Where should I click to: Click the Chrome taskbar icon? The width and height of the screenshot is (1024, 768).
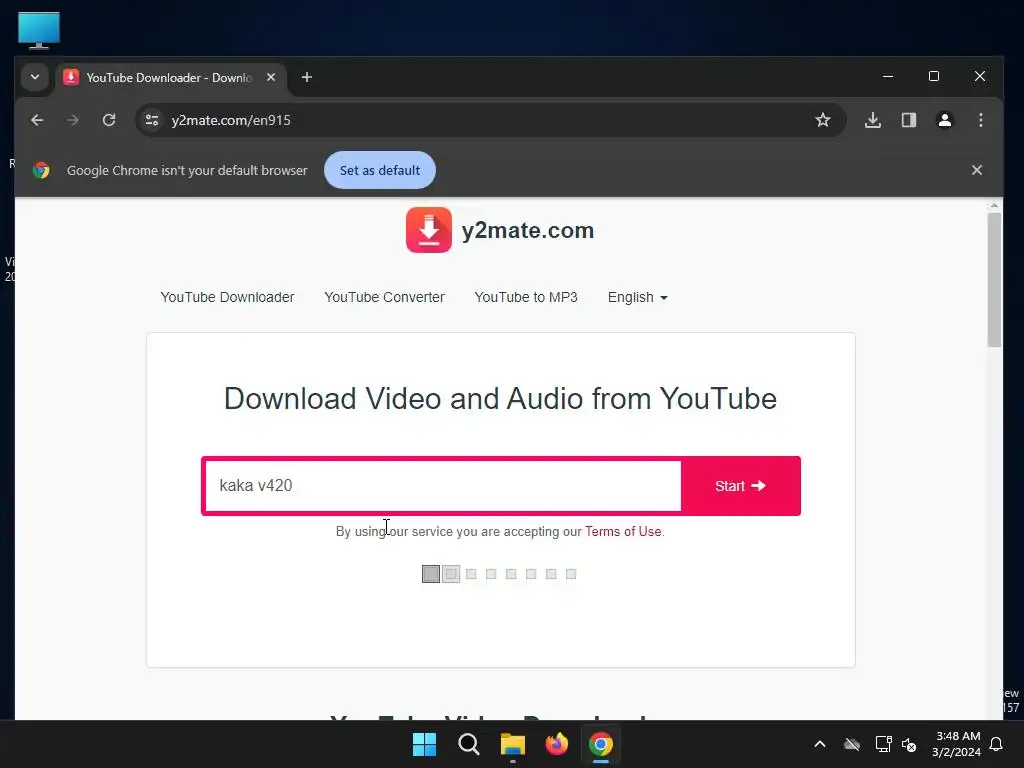[x=601, y=744]
